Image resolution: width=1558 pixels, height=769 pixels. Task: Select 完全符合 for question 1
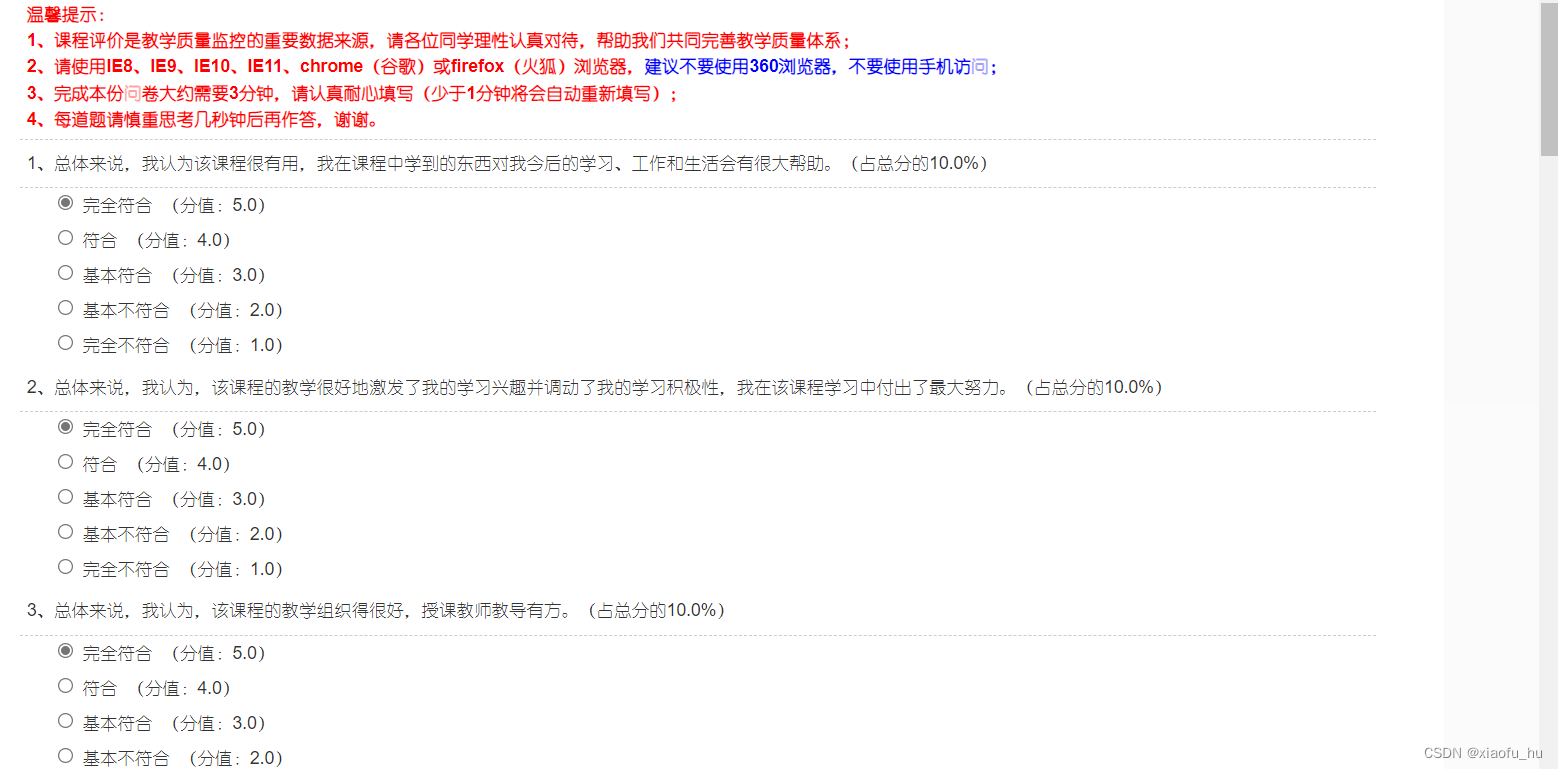66,203
